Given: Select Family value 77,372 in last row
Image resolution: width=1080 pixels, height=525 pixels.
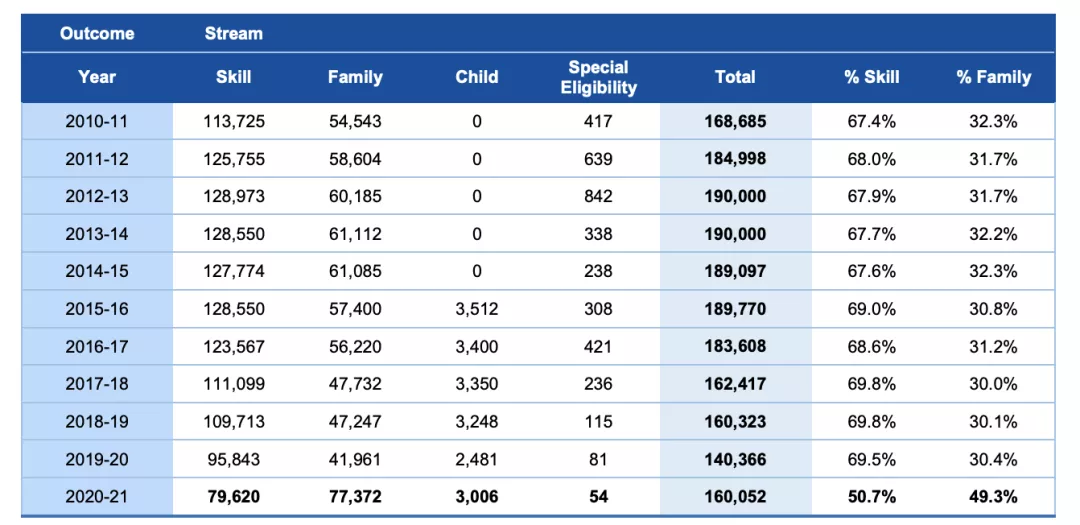Looking at the screenshot, I should tap(355, 497).
